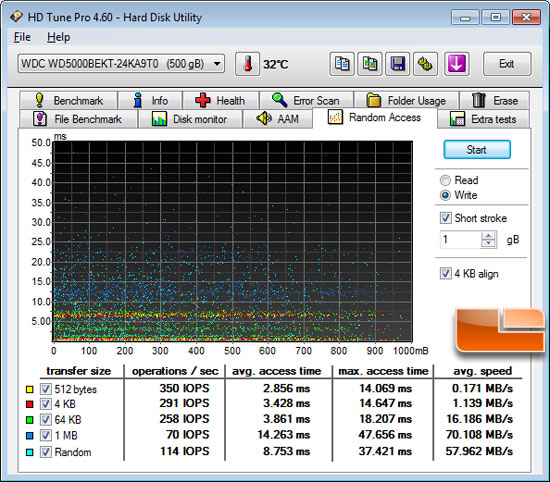Increase short stroke size with up arrow
550x482 pixels.
tap(489, 236)
